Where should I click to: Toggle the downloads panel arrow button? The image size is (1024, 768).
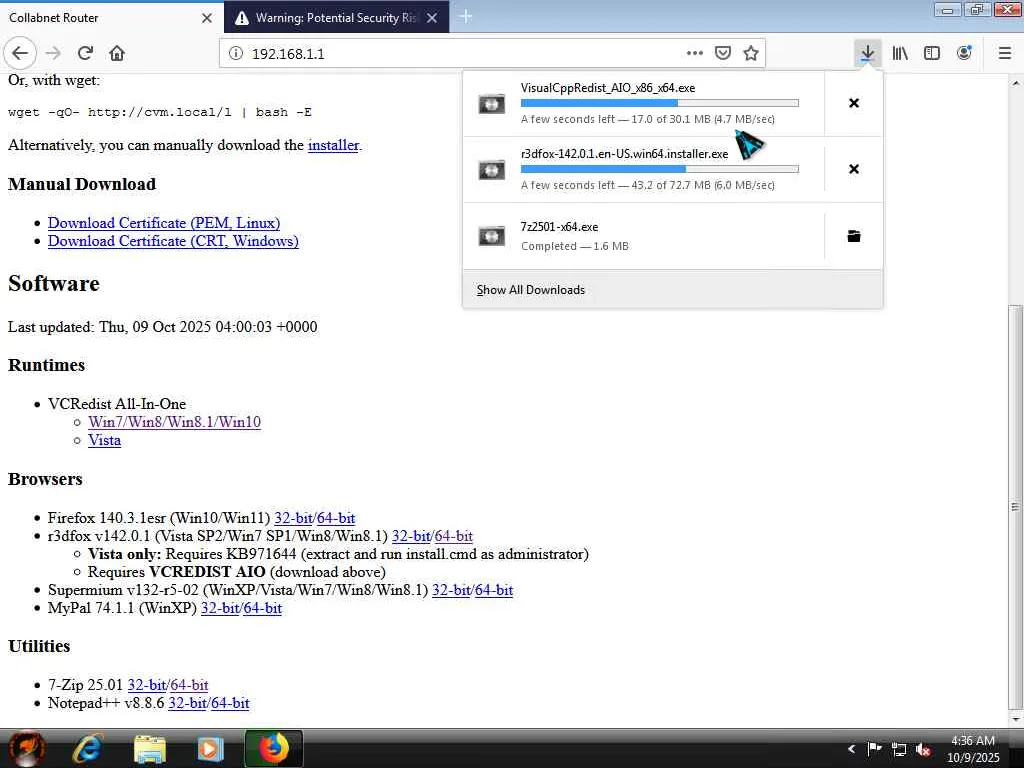tap(867, 53)
